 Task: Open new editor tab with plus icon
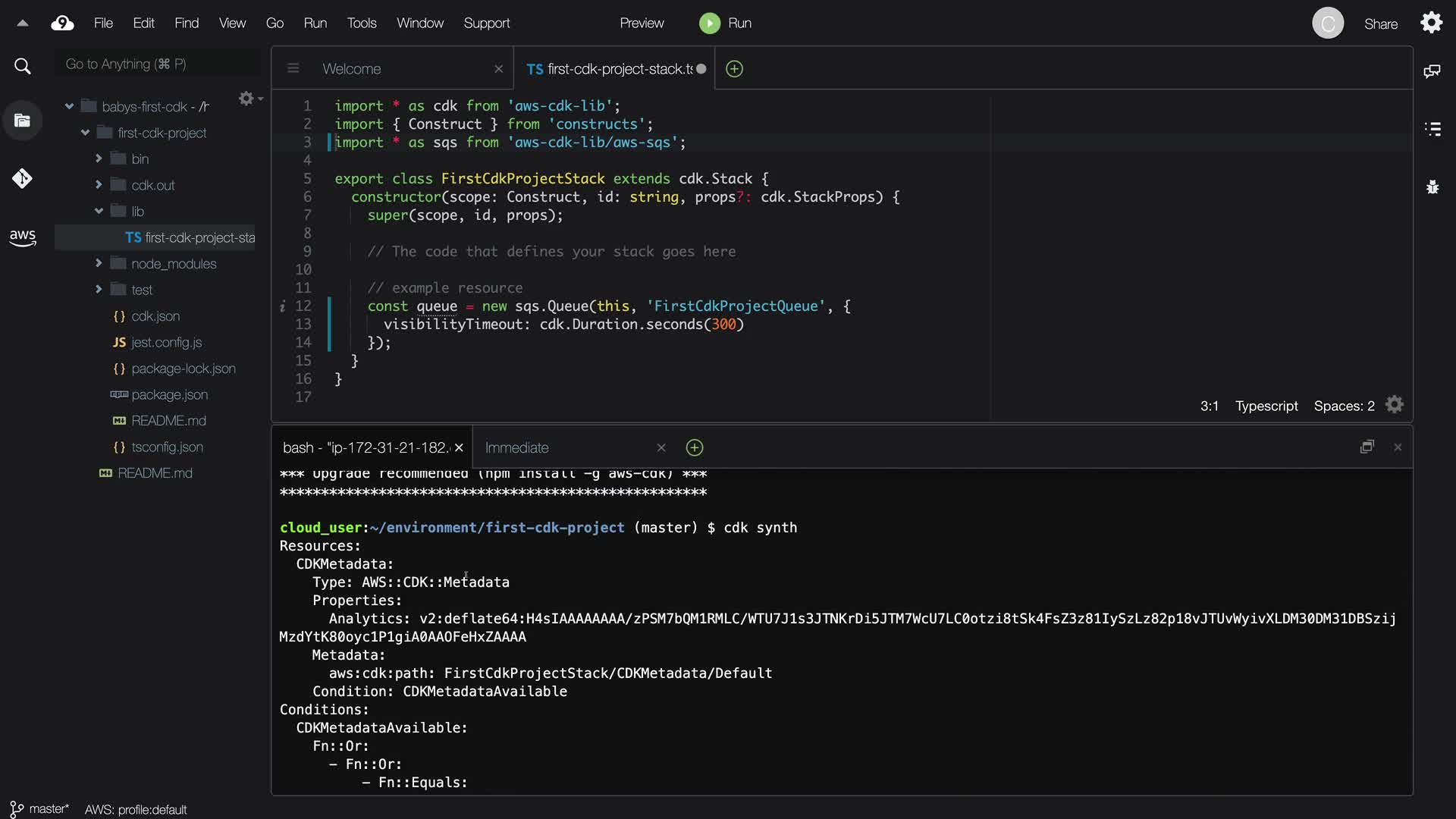click(734, 69)
